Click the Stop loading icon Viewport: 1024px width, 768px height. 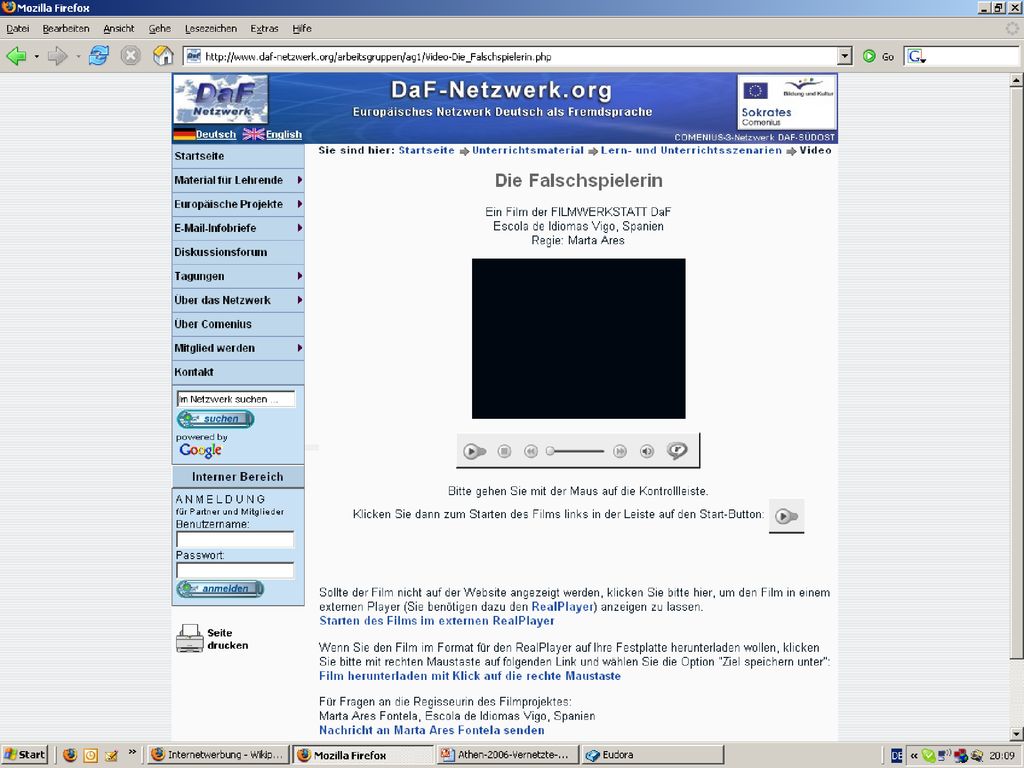pos(131,56)
